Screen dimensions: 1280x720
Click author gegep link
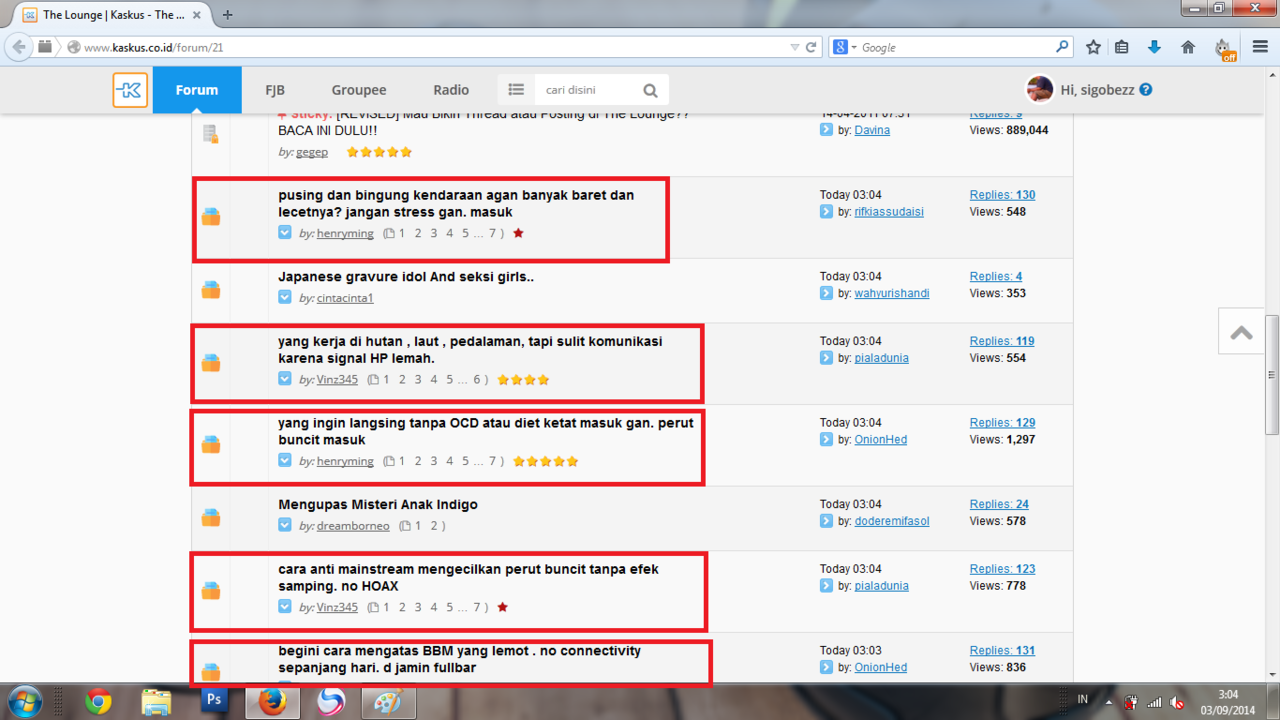(x=312, y=152)
